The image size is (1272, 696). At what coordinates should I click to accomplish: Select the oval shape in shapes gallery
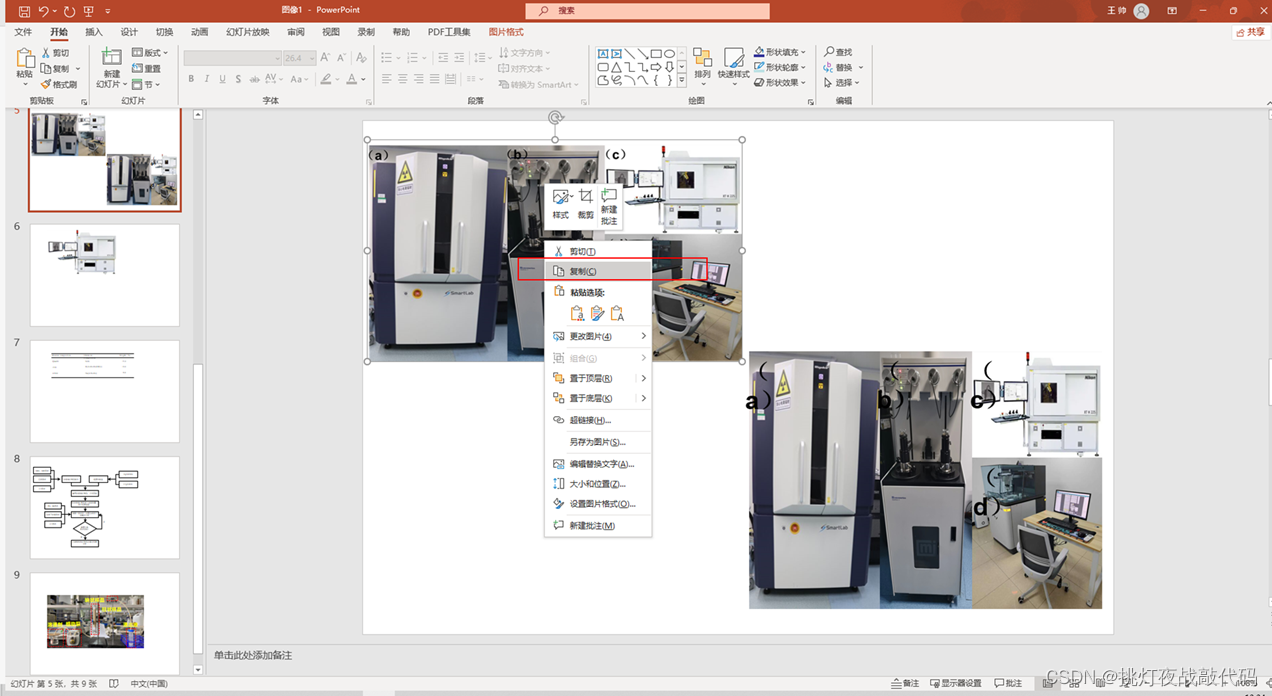point(669,54)
